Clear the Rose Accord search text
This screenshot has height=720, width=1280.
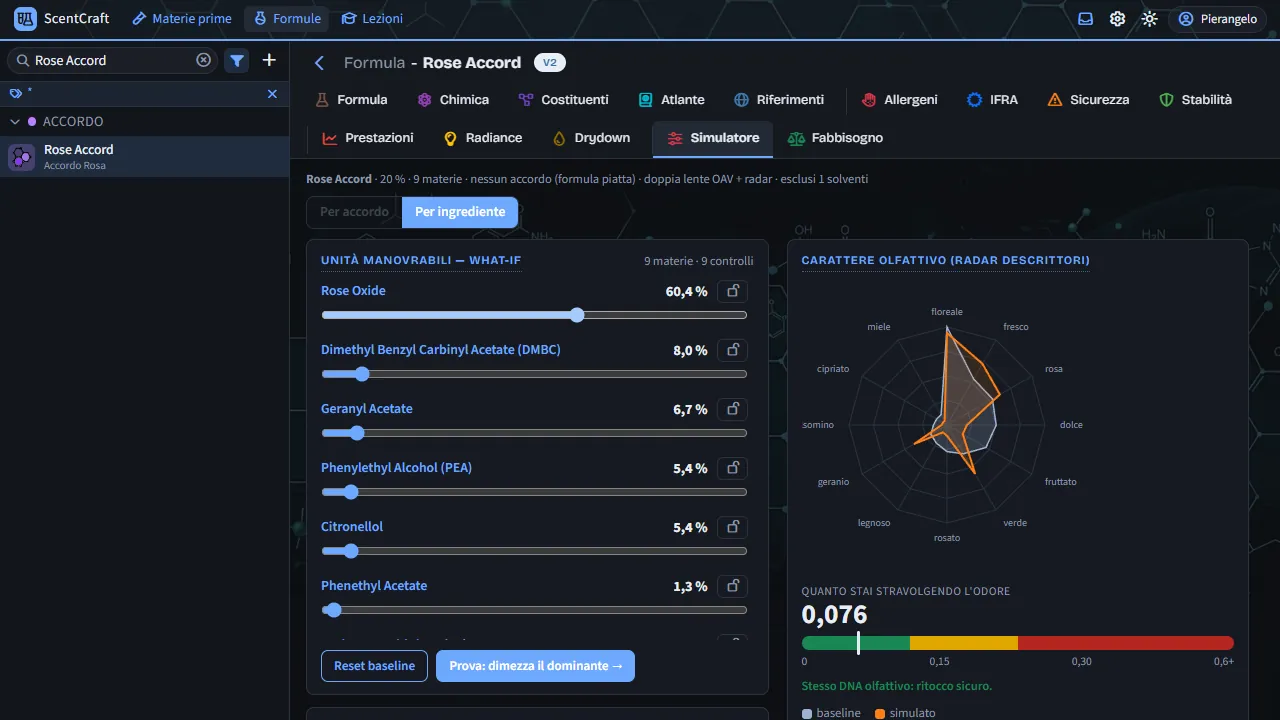click(x=204, y=60)
